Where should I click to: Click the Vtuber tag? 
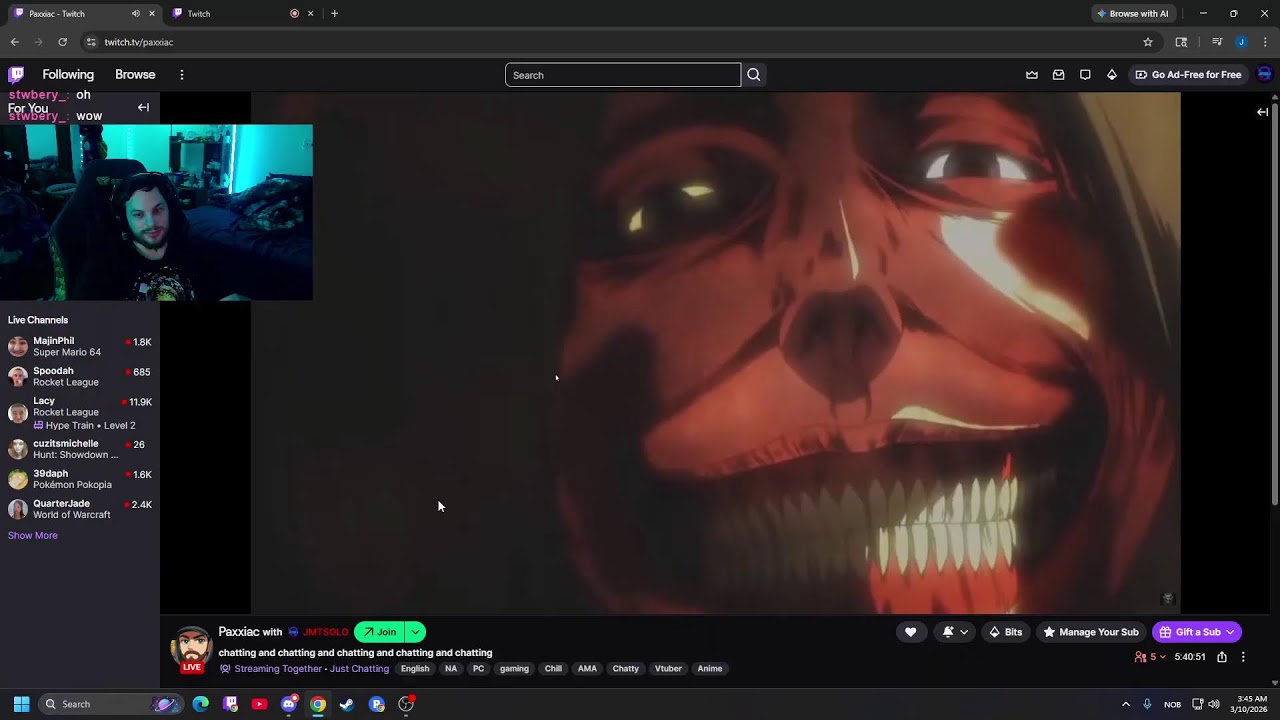pyautogui.click(x=668, y=669)
